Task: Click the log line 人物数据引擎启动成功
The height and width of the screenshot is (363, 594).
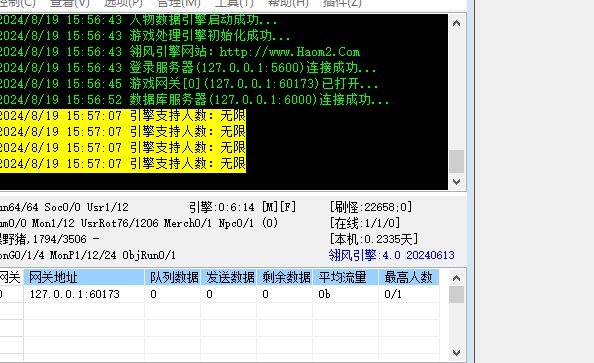Action: pyautogui.click(x=138, y=20)
